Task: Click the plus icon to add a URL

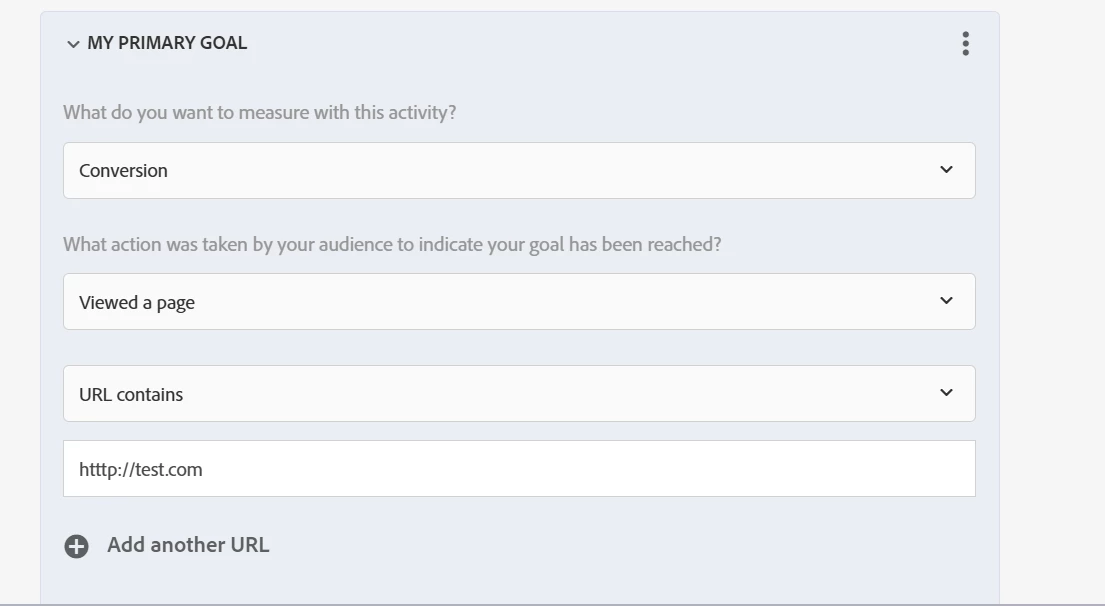Action: tap(76, 546)
